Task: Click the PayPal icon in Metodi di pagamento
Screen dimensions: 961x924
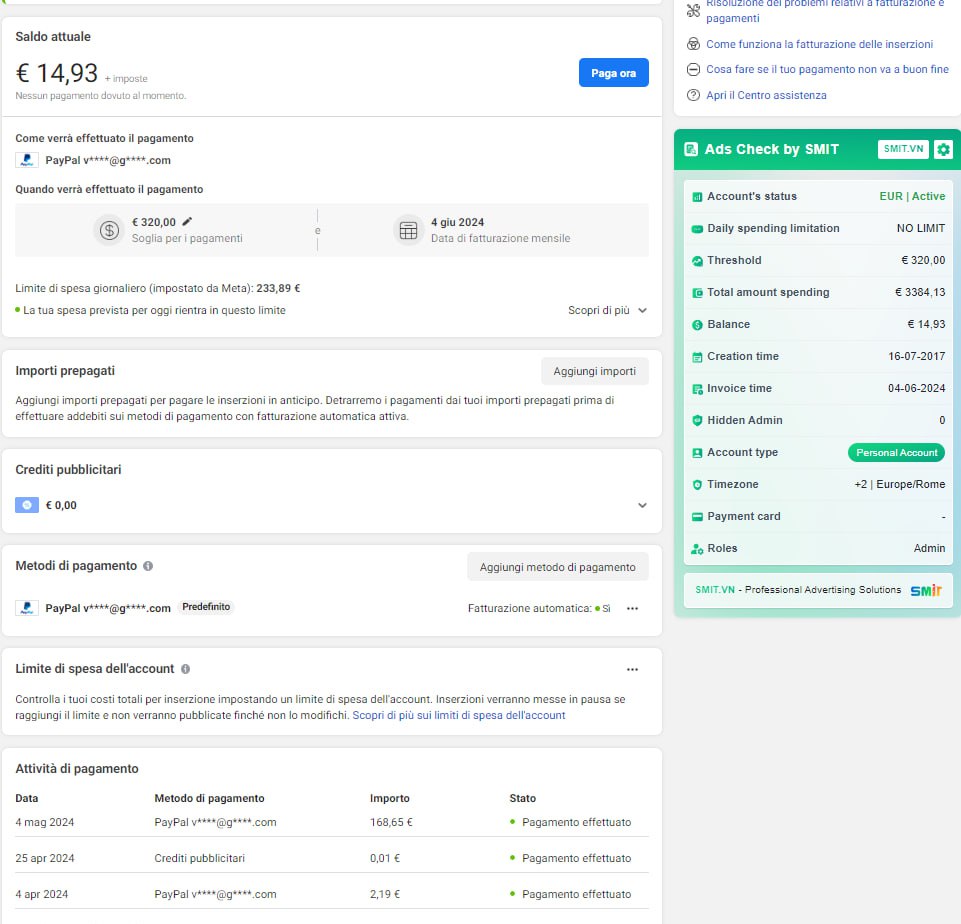Action: coord(27,608)
